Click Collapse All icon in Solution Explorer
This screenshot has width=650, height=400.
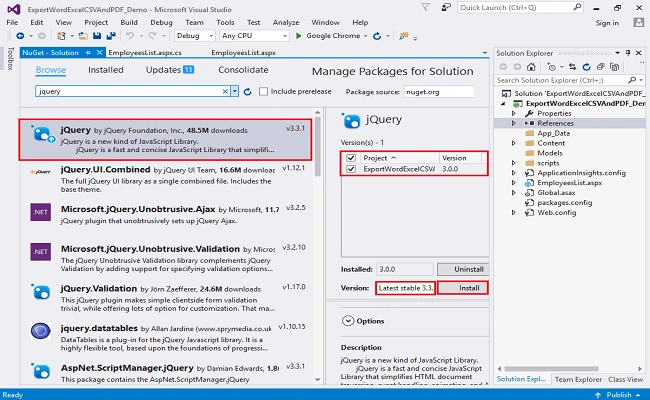point(600,67)
